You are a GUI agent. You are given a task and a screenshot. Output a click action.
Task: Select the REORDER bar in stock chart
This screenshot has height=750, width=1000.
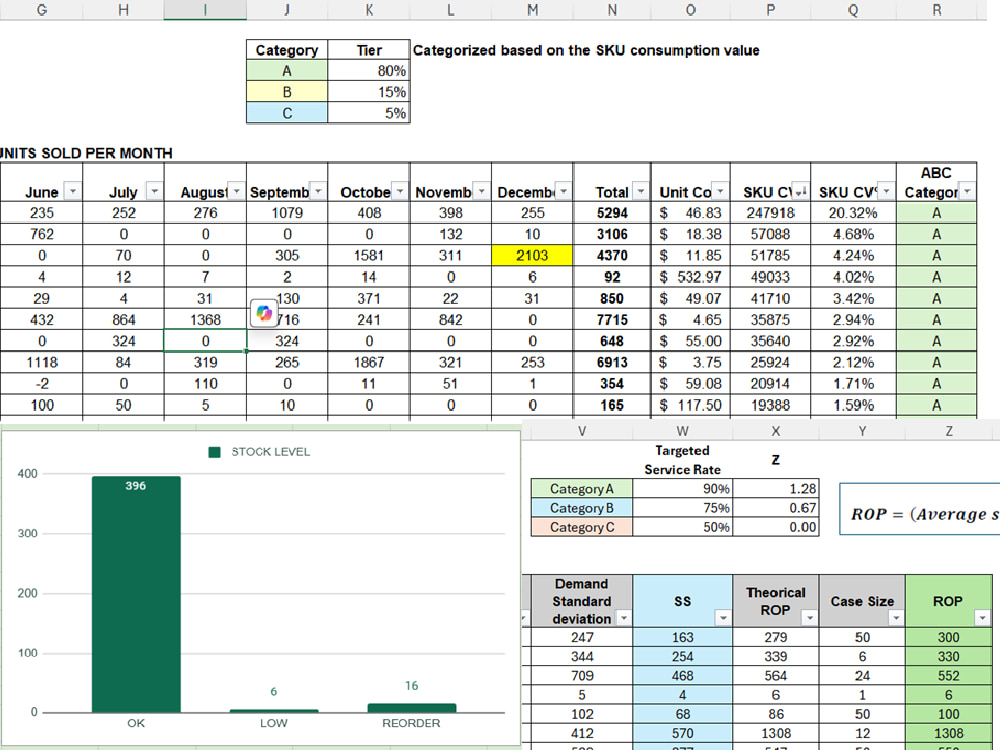[x=411, y=708]
